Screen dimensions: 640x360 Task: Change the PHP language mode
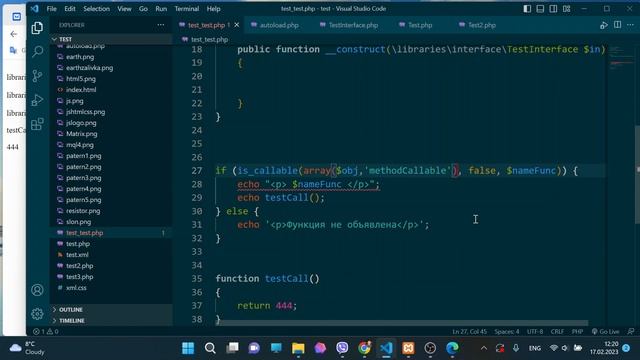[x=577, y=331]
